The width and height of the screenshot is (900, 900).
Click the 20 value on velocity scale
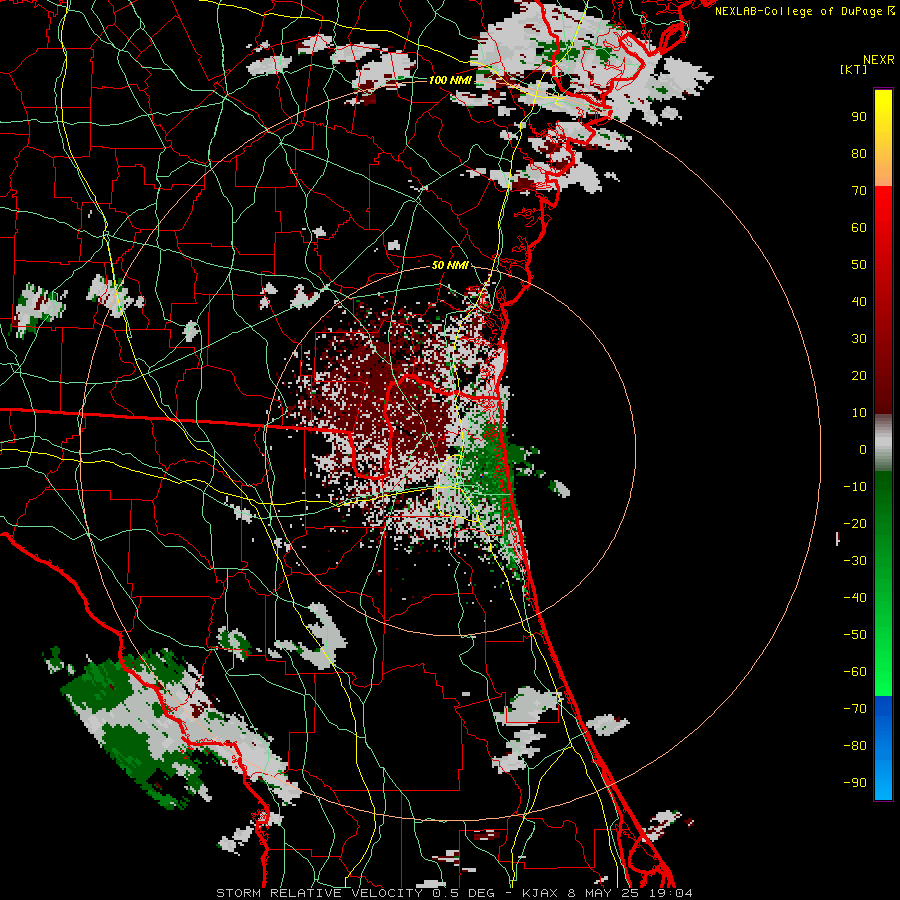point(859,376)
